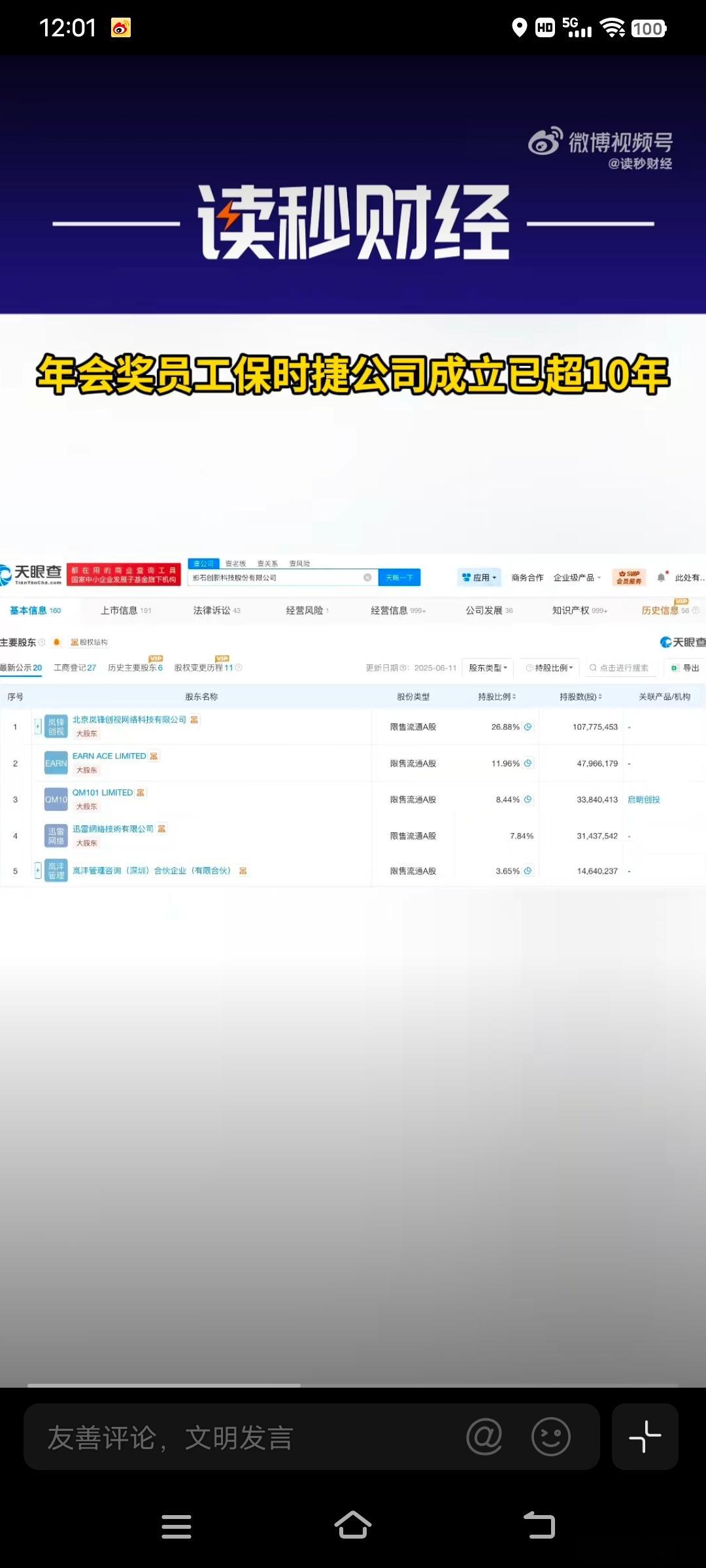This screenshot has width=706, height=1568.
Task: Sort by 持股数(股) column header
Action: click(x=580, y=696)
